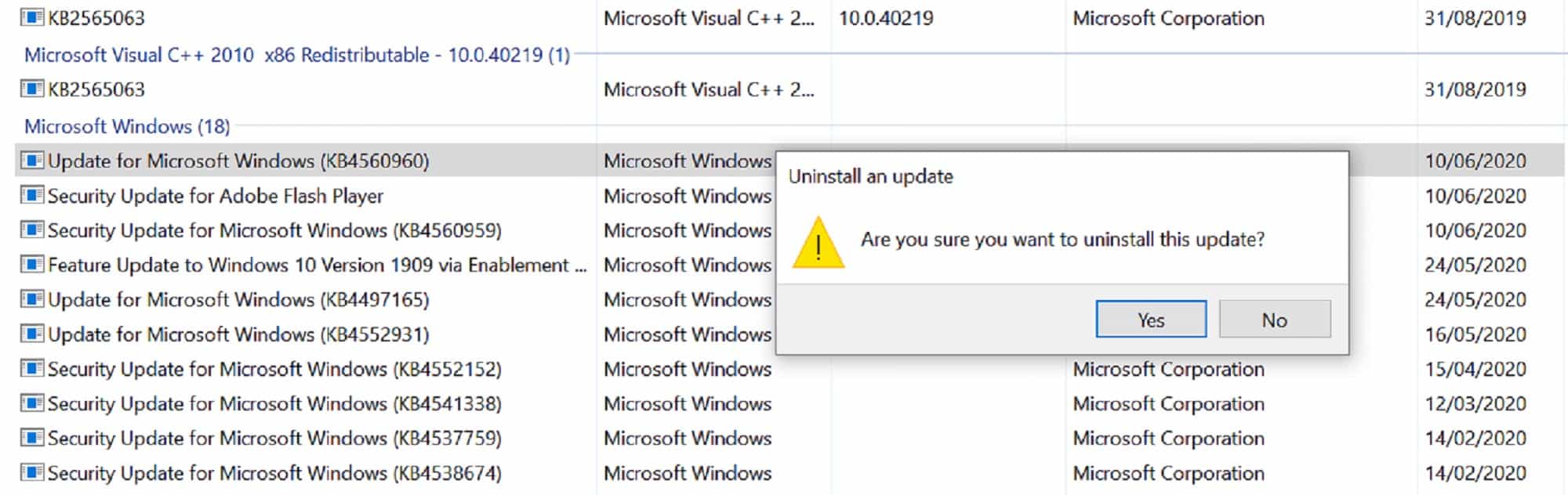Collapse the Microsoft Windows (18) group
The image size is (1568, 495).
pyautogui.click(x=125, y=126)
